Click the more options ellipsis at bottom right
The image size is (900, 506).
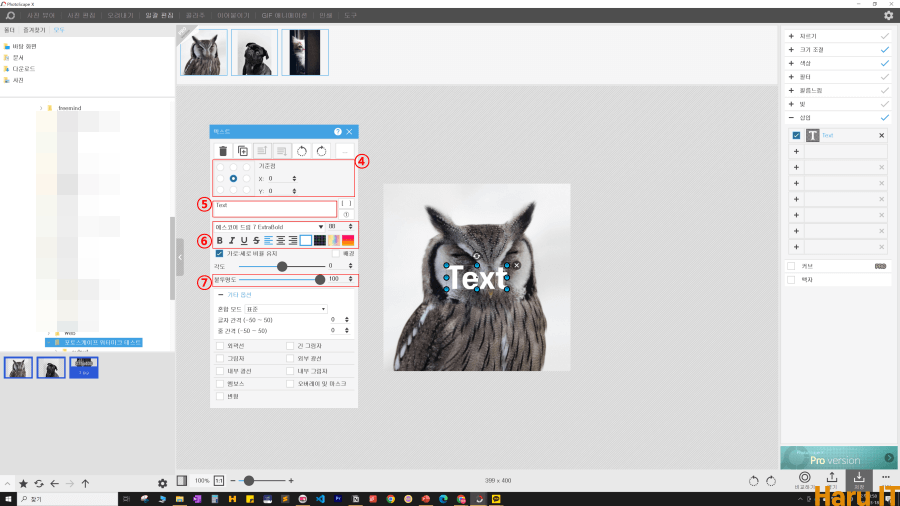coord(886,477)
